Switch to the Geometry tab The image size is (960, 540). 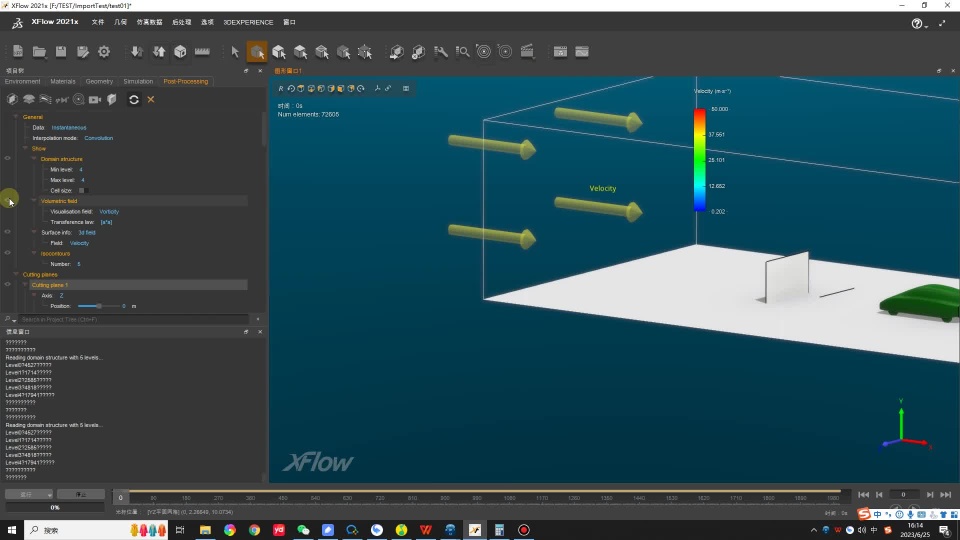click(x=99, y=81)
